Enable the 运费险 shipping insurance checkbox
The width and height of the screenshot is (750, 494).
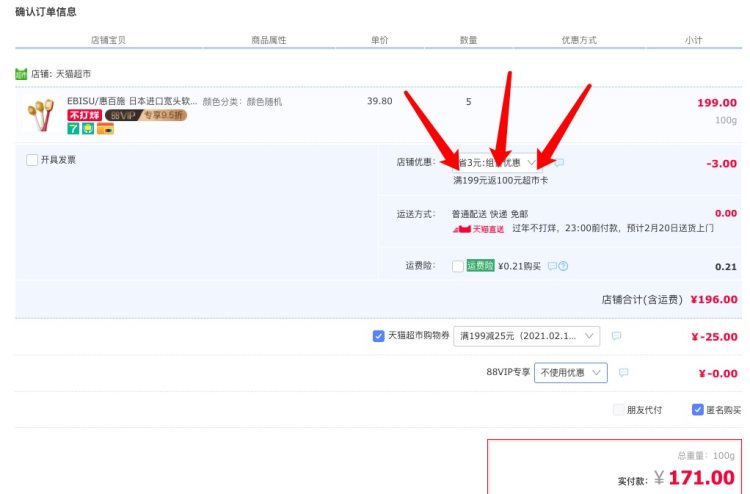point(458,266)
